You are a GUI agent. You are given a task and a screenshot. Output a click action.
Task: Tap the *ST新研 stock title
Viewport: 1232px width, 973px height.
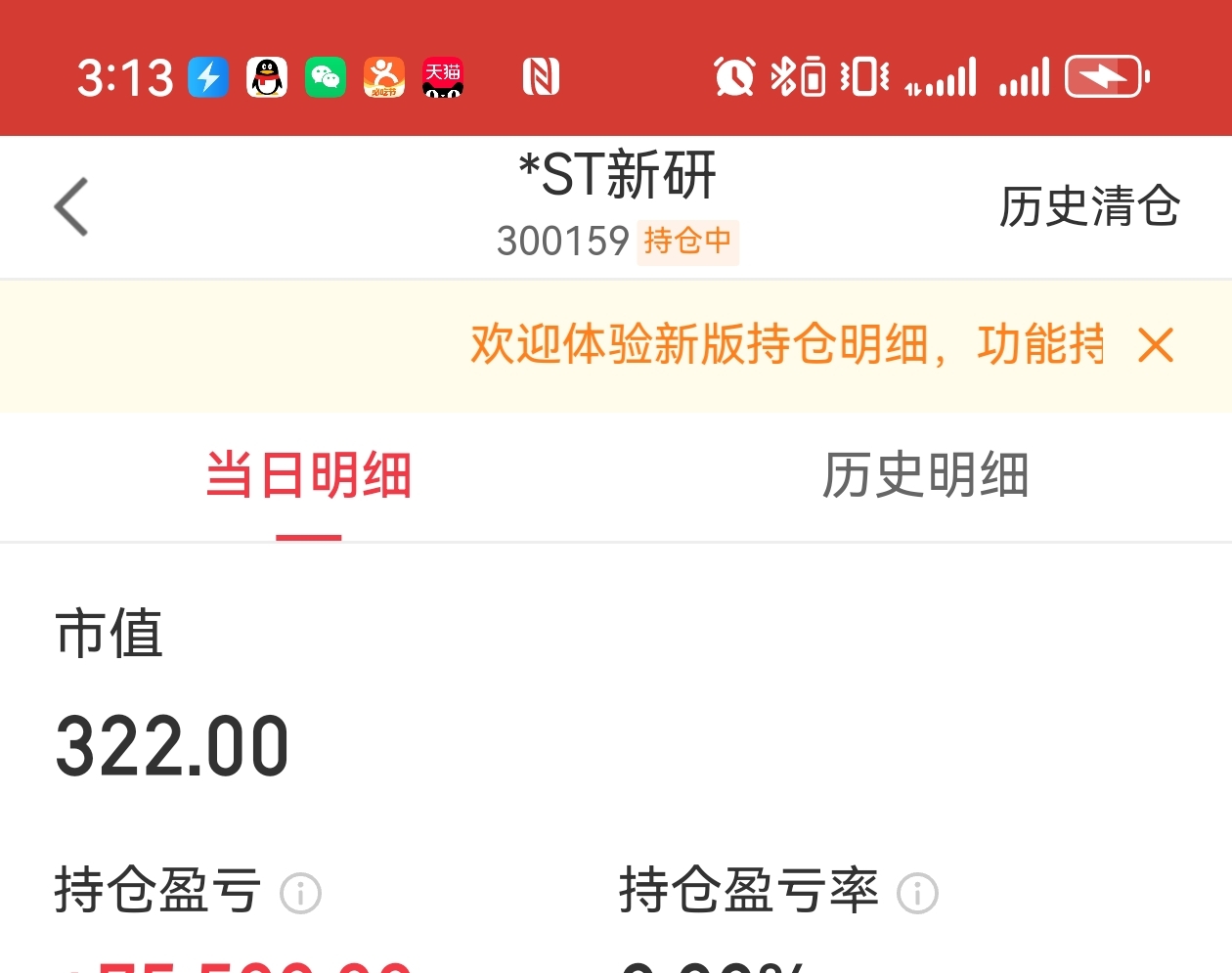tap(617, 175)
